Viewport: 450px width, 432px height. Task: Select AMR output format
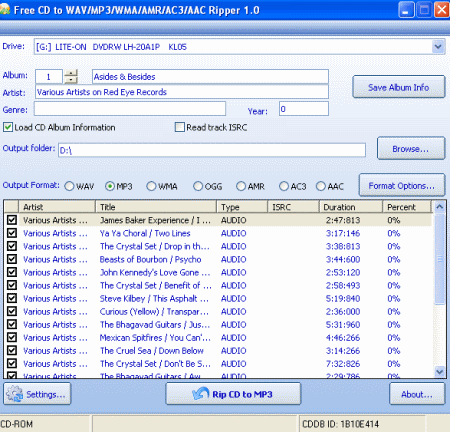point(241,186)
